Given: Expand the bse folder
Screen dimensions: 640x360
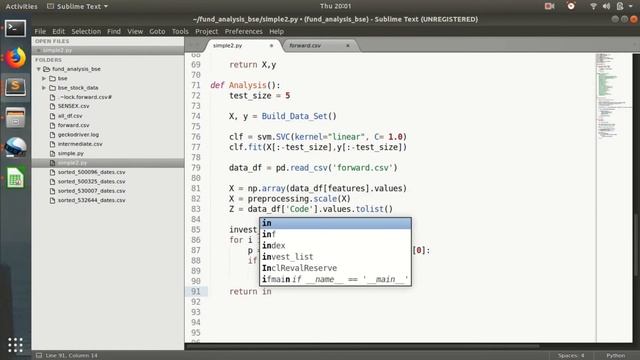Looking at the screenshot, I should point(44,78).
